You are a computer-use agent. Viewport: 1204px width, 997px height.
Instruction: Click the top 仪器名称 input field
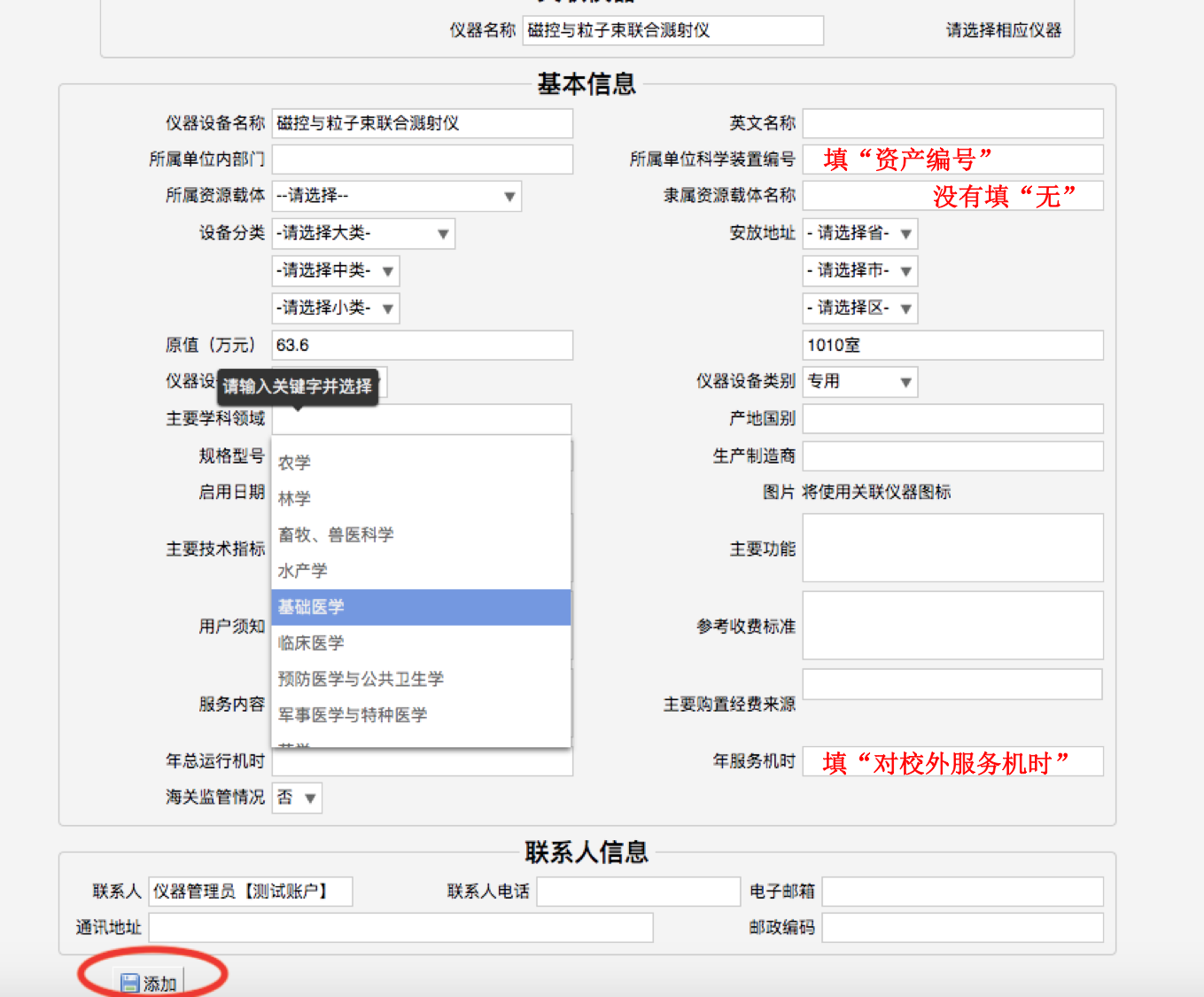point(673,30)
